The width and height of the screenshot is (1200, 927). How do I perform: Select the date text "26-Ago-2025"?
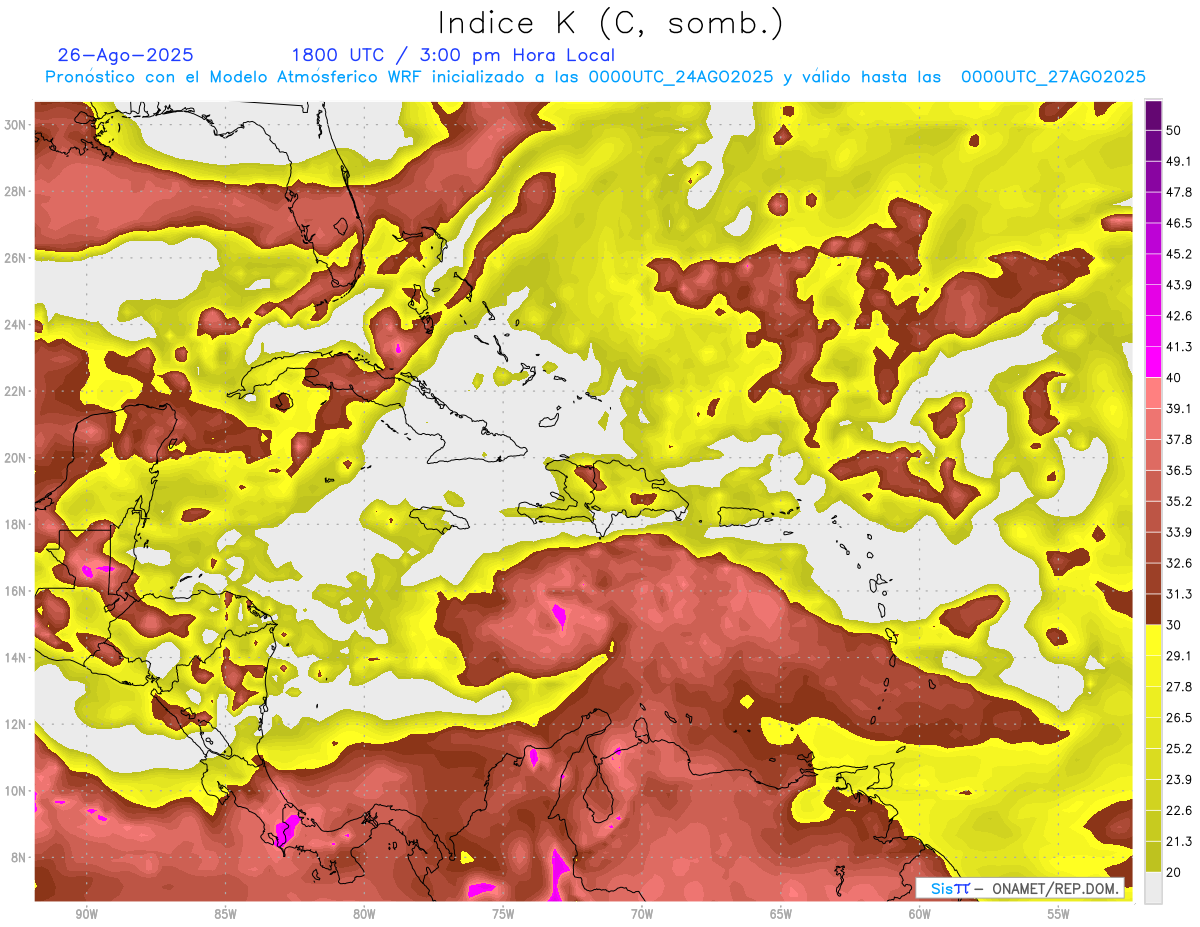[126, 55]
